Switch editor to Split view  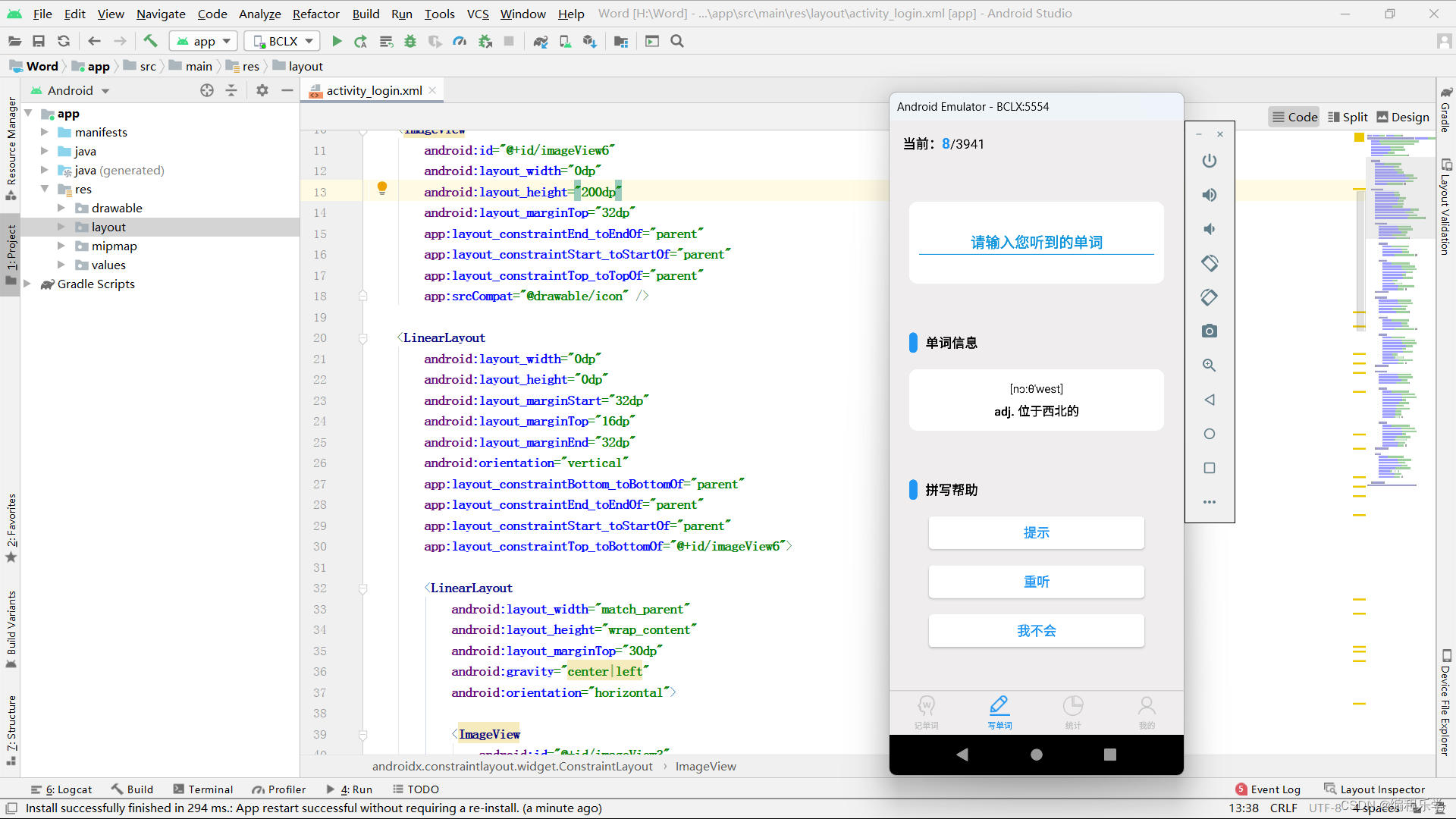point(1348,117)
